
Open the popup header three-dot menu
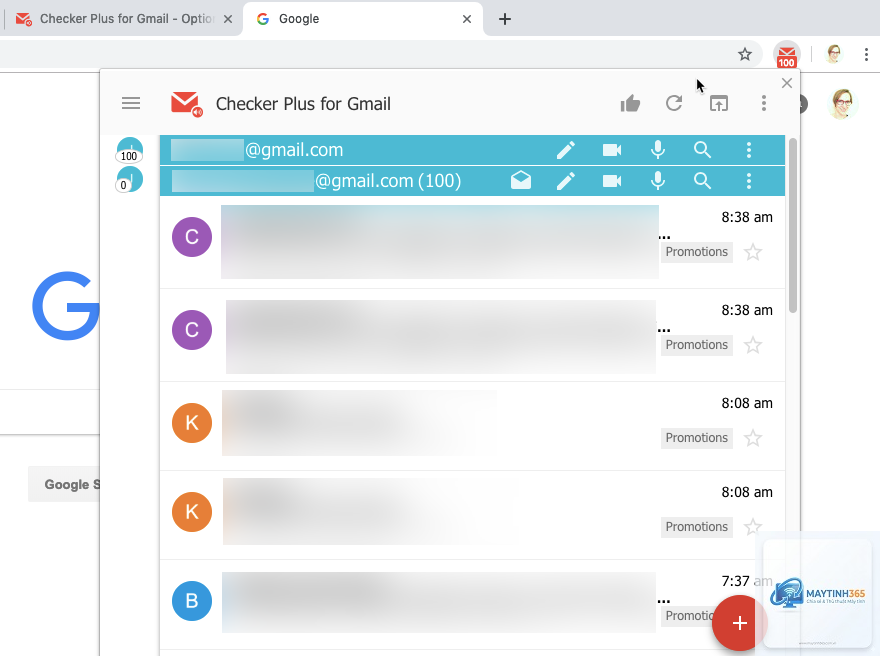click(x=763, y=103)
